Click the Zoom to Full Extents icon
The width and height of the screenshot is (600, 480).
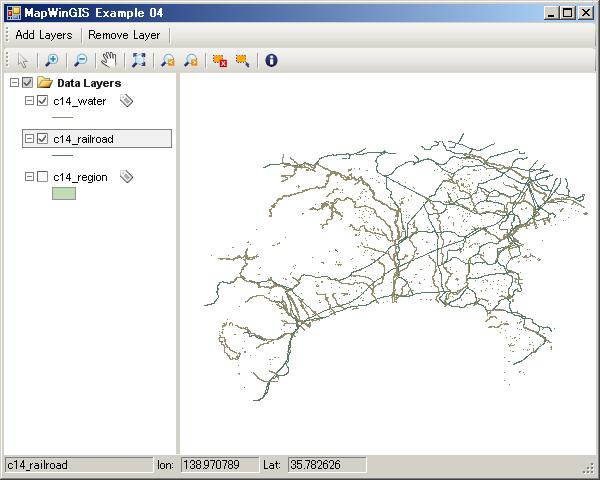(138, 60)
